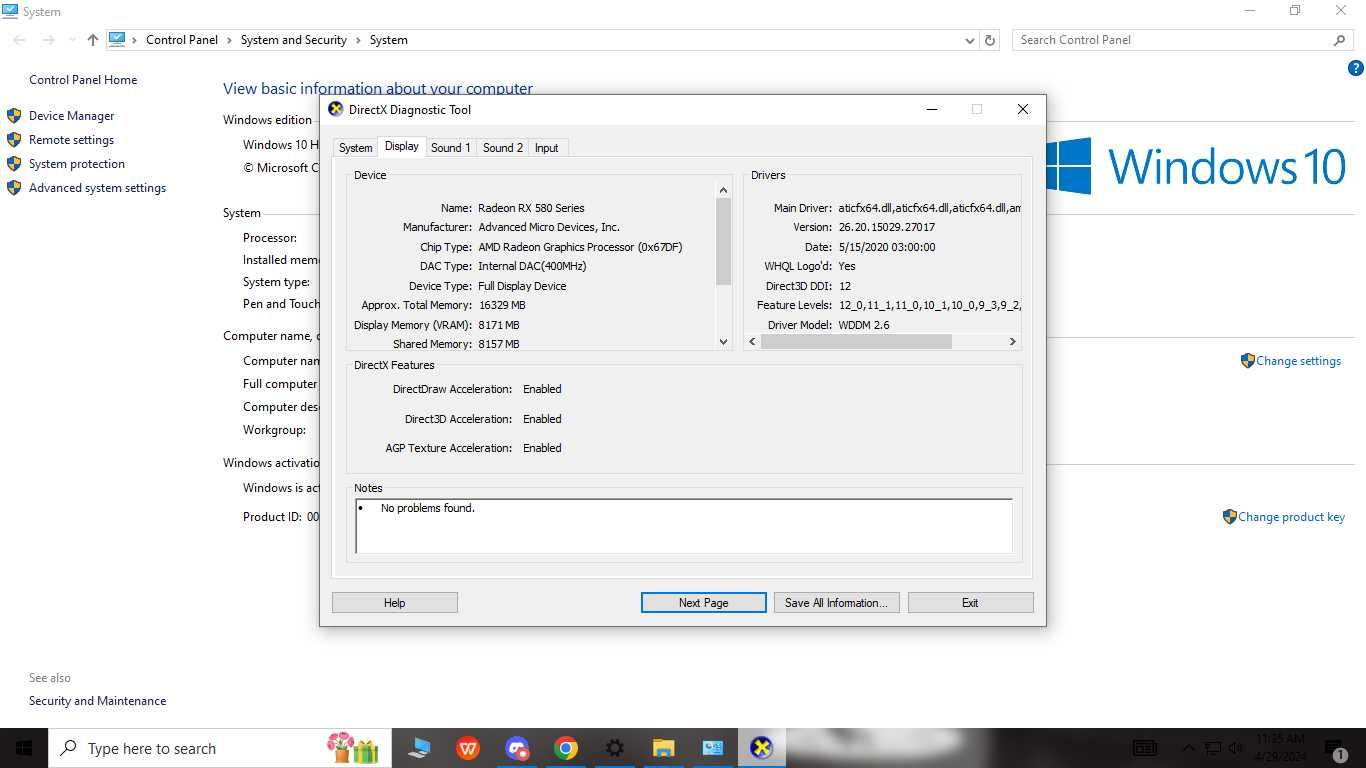Click the DirectX Diagnostic Tool title icon
The width and height of the screenshot is (1366, 768).
pyautogui.click(x=336, y=110)
